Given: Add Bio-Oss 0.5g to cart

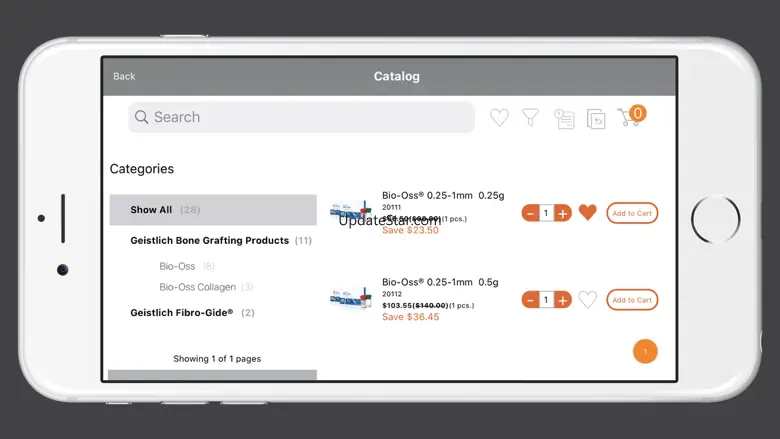Looking at the screenshot, I should tap(632, 300).
